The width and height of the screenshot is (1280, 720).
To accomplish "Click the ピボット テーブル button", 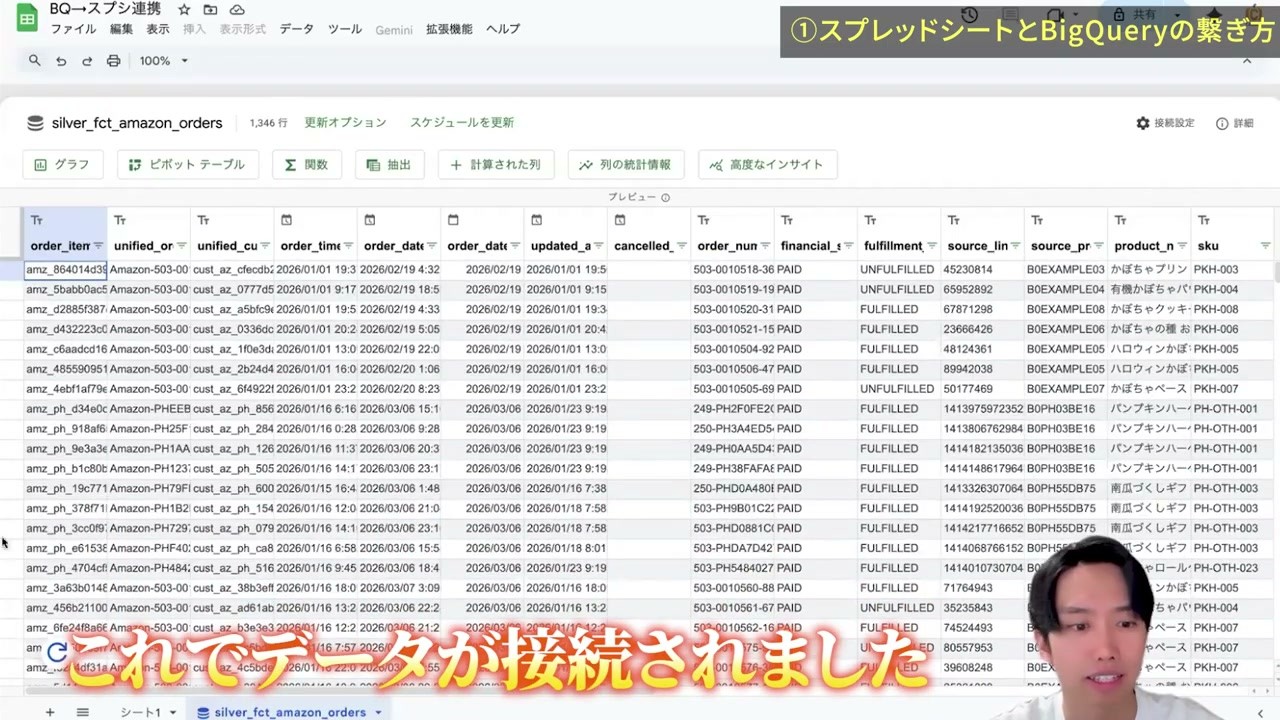I will 187,164.
